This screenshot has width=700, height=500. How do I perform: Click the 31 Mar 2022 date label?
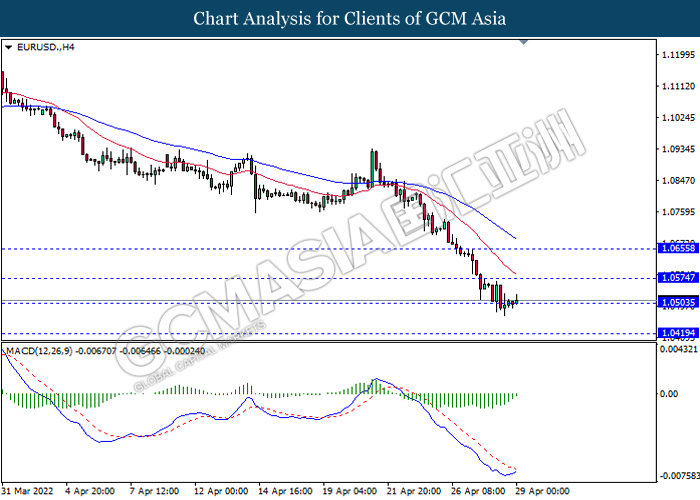[27, 491]
